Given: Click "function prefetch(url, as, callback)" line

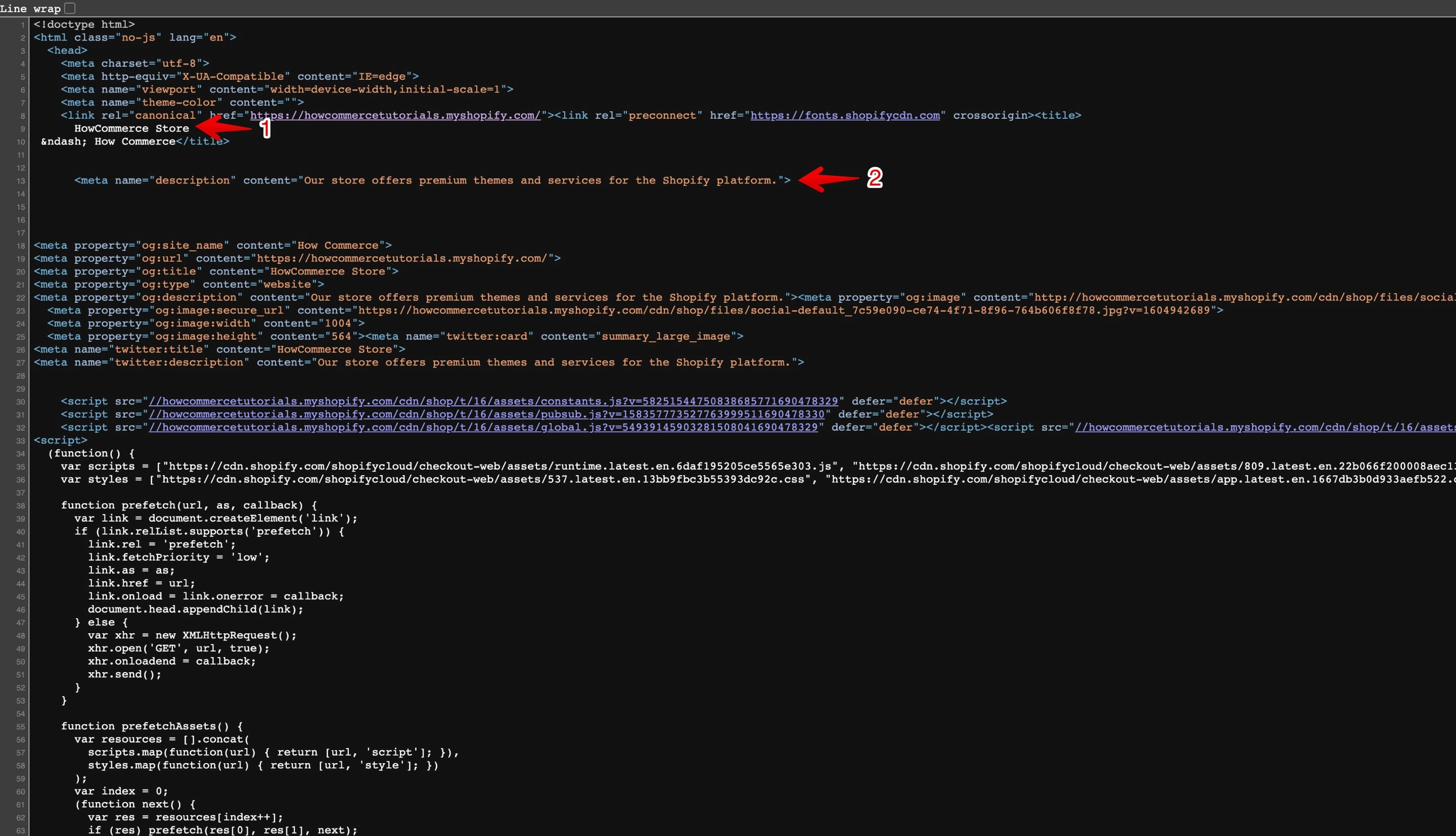Looking at the screenshot, I should click(189, 505).
